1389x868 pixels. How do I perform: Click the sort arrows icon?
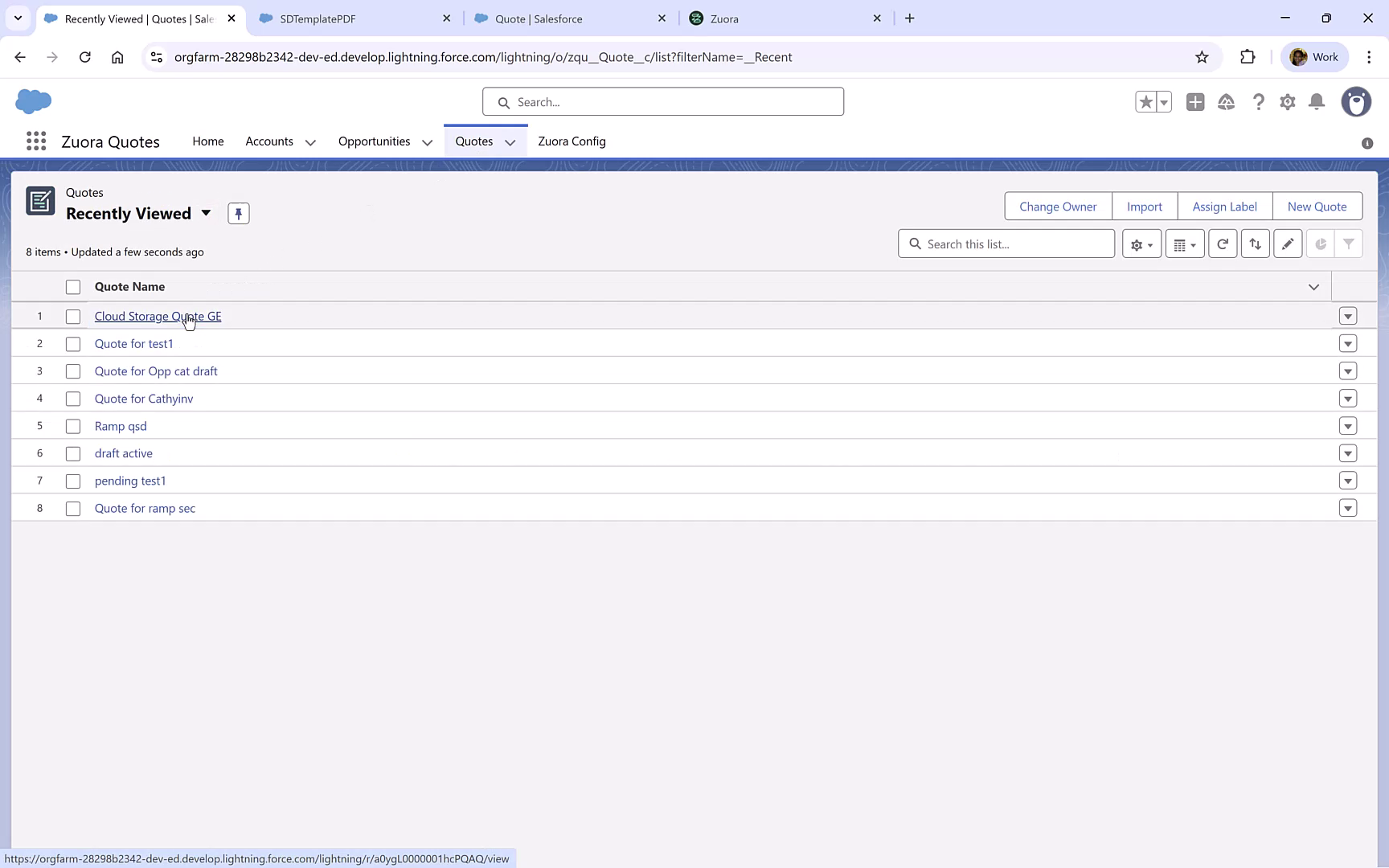point(1256,244)
